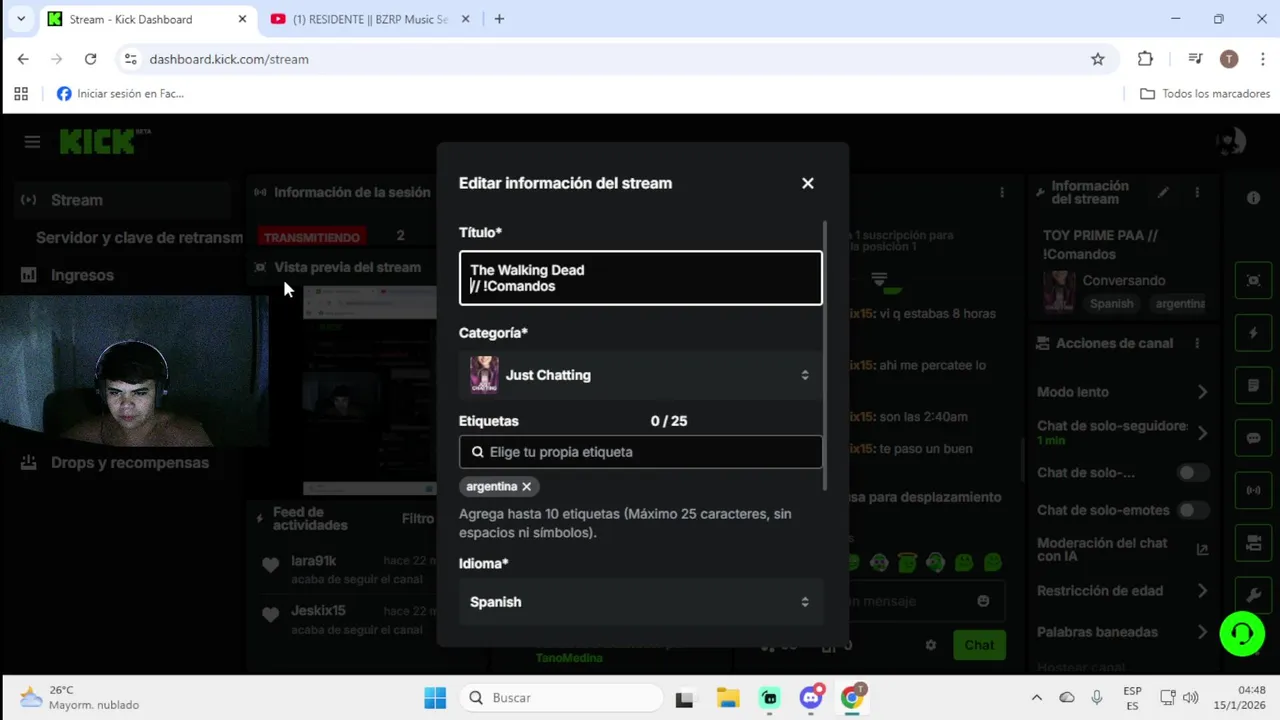Click pencil edit icon in Información del stream
The height and width of the screenshot is (720, 1280).
click(x=1163, y=192)
